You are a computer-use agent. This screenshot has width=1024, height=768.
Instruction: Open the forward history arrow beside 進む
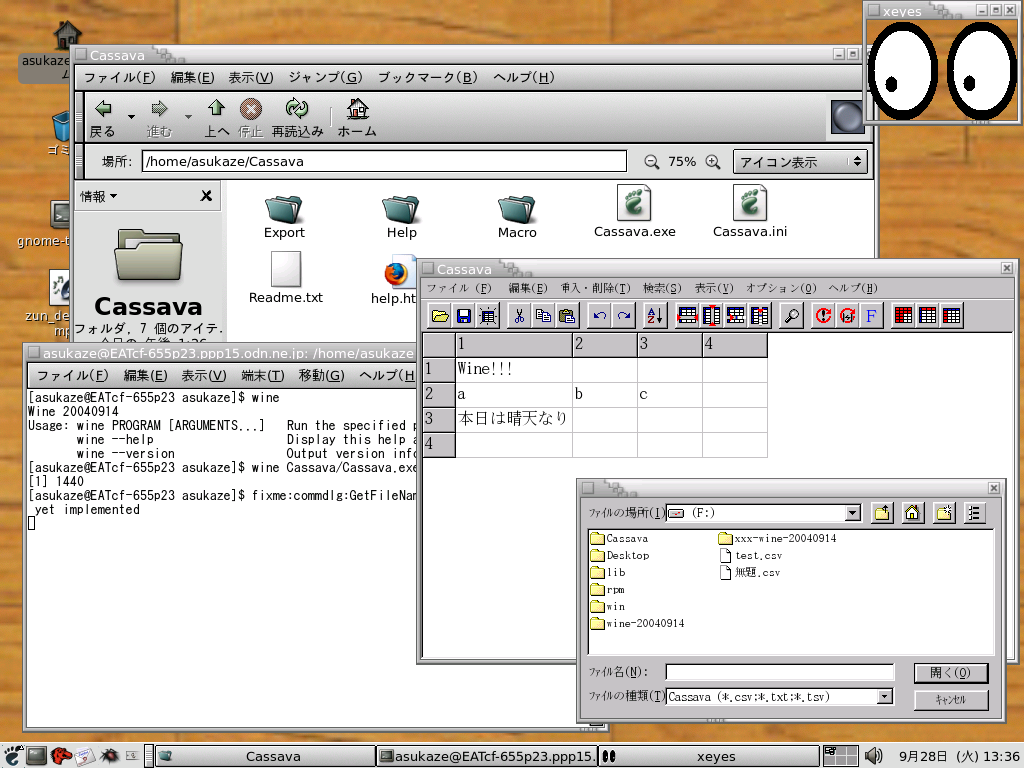pos(188,117)
